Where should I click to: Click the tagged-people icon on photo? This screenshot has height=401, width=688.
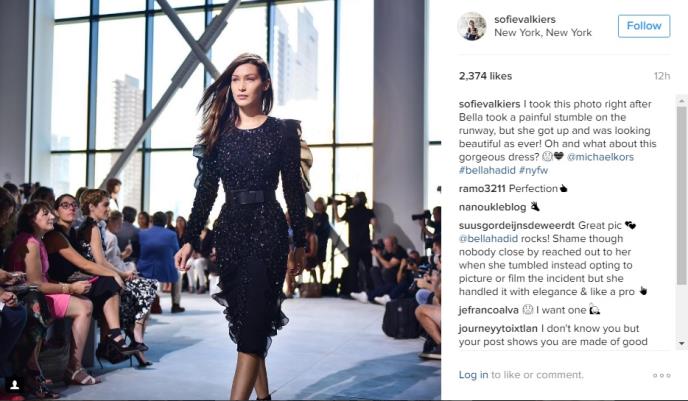tap(14, 384)
